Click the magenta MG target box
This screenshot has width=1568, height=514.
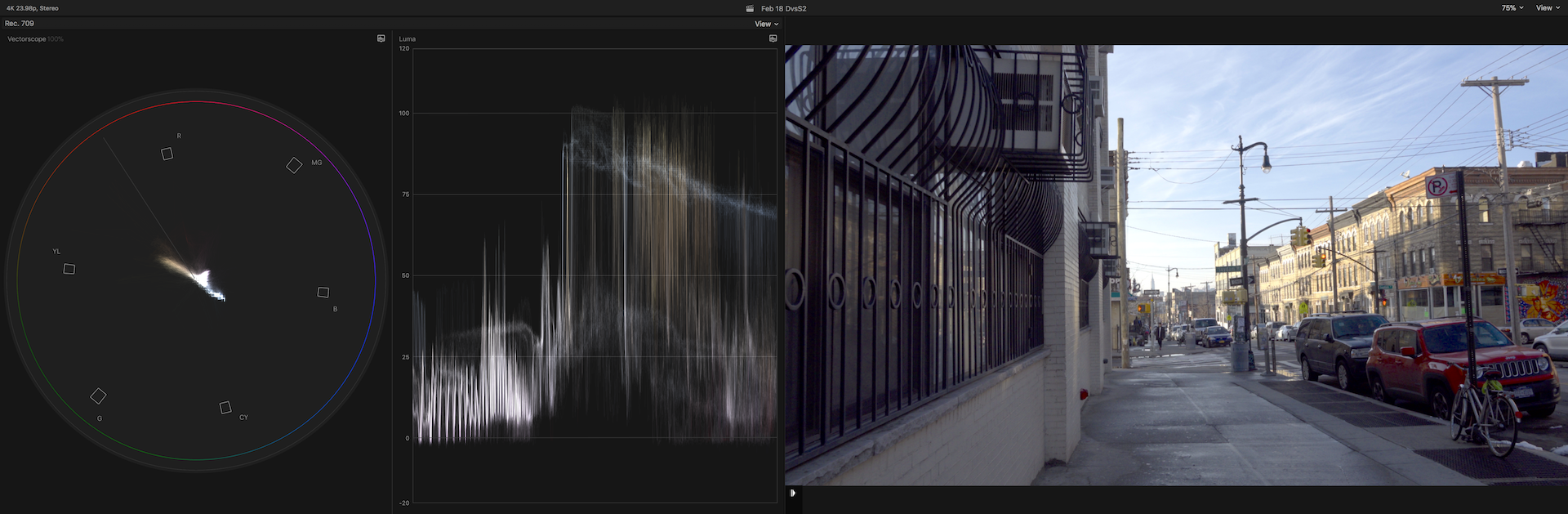tap(294, 166)
